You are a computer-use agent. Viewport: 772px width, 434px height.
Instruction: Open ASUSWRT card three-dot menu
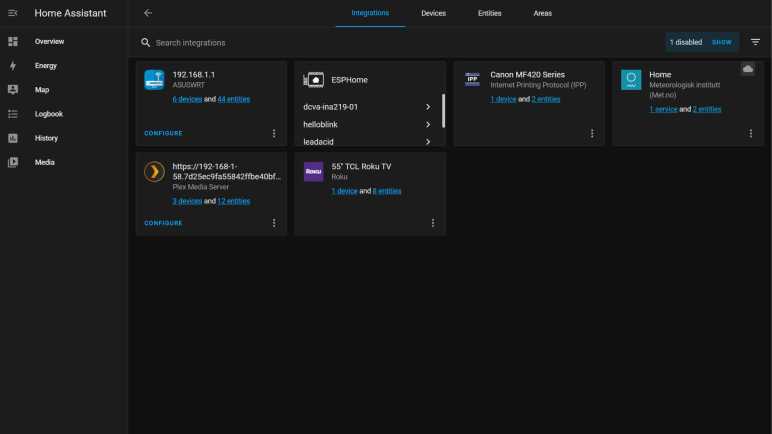[x=274, y=133]
